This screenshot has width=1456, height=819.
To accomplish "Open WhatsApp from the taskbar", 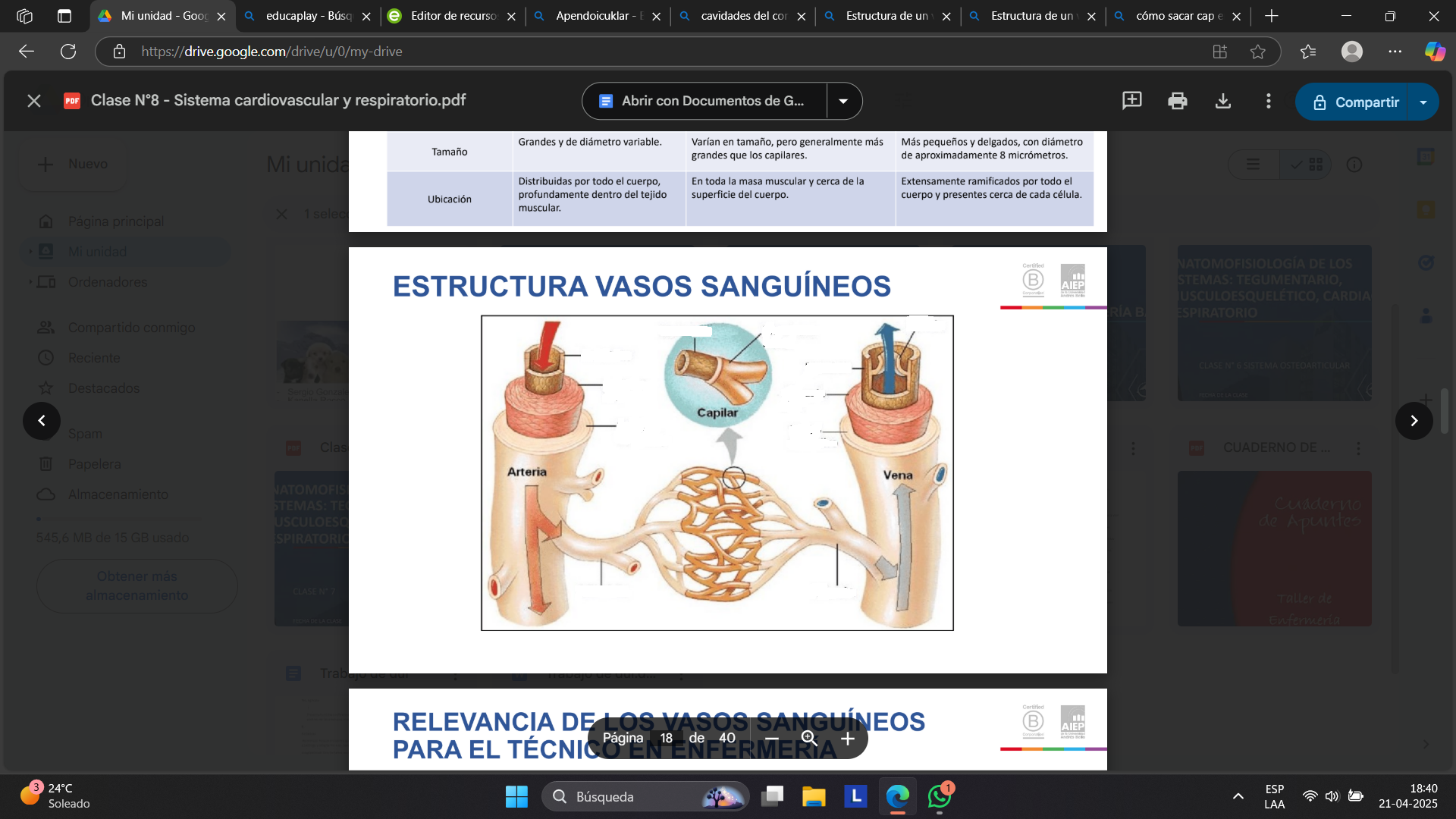I will pyautogui.click(x=940, y=797).
